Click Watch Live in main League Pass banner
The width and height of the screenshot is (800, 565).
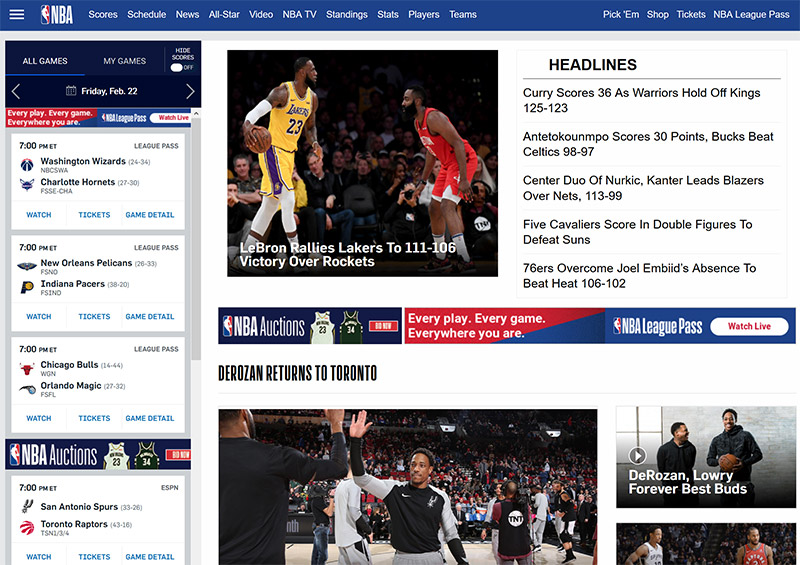748,326
